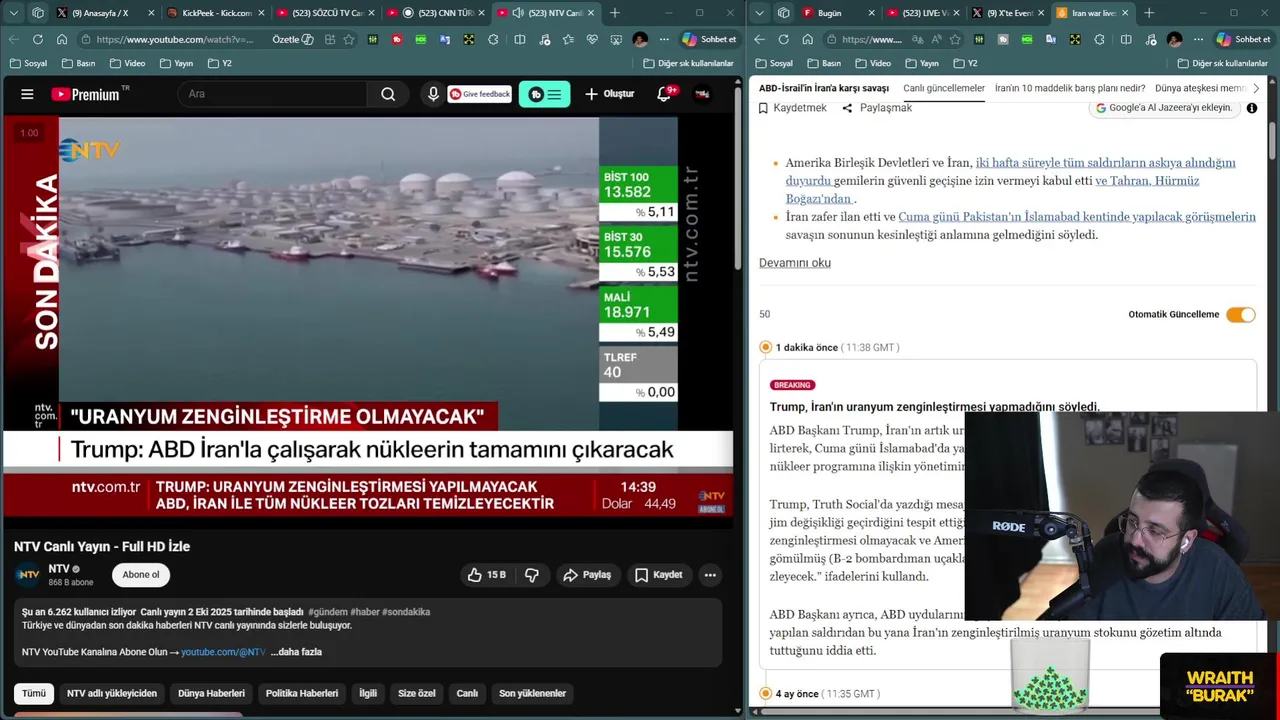
Task: Switch to the CNN TÜRK tab
Action: [x=437, y=13]
